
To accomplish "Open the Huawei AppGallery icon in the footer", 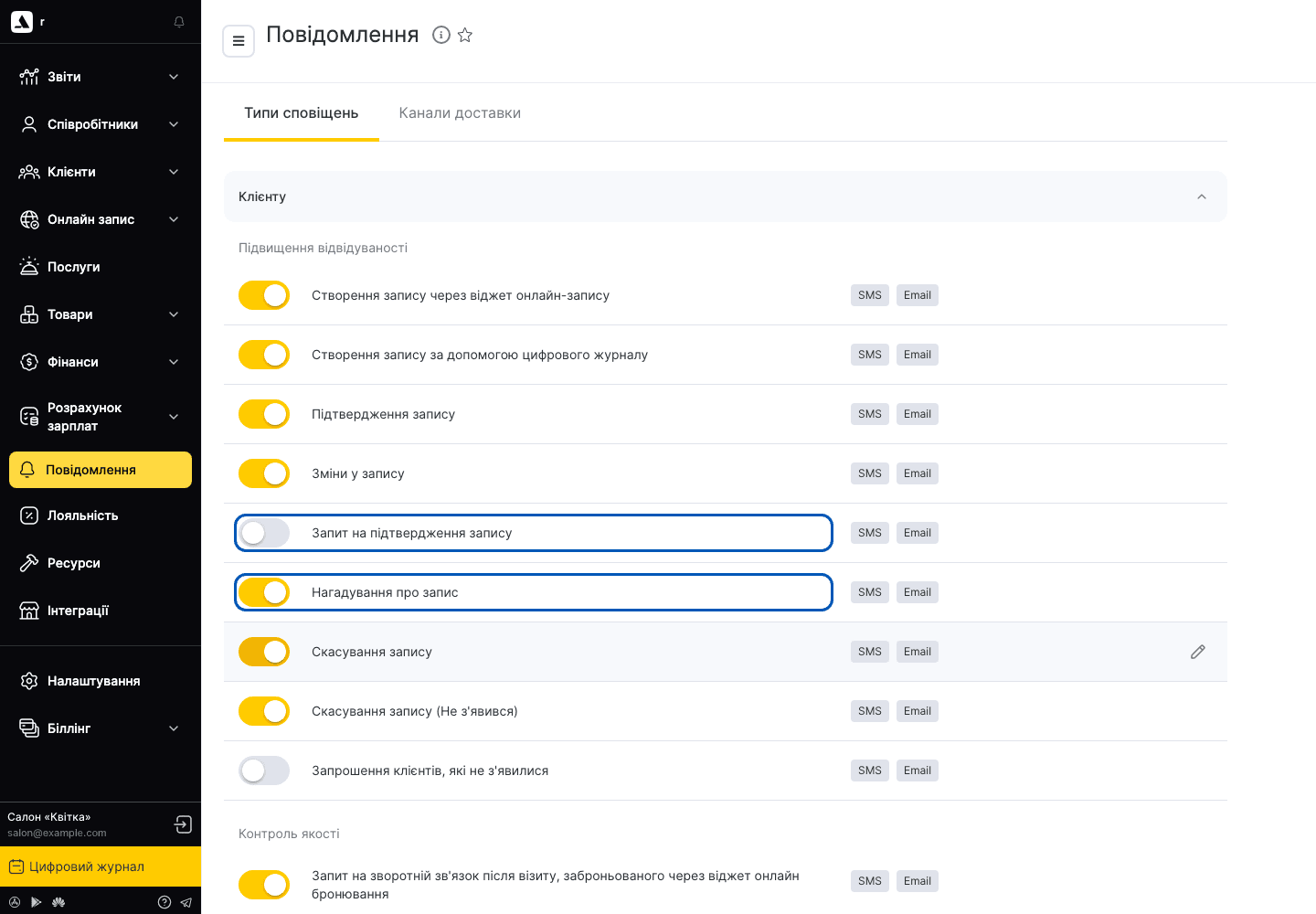I will pos(58,902).
